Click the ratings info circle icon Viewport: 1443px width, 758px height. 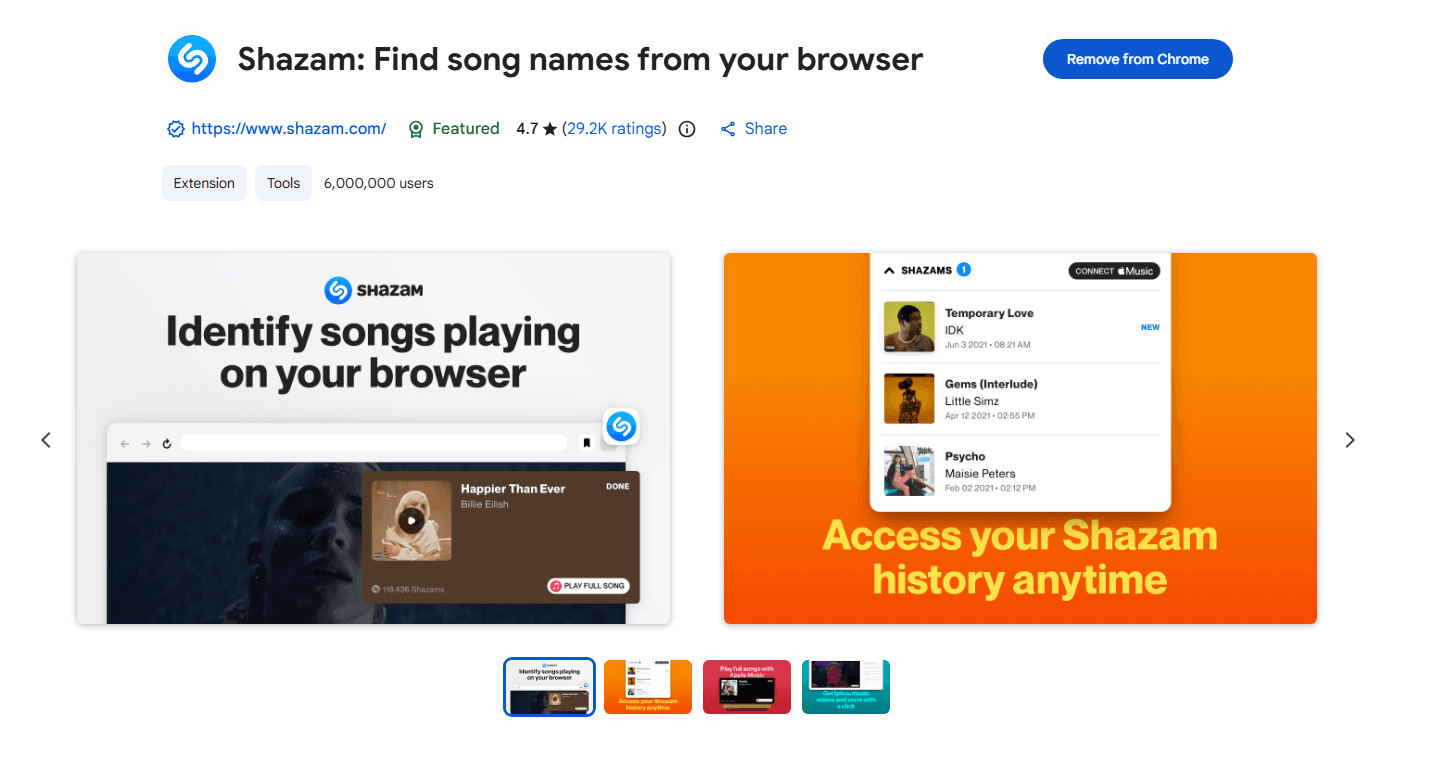point(687,129)
